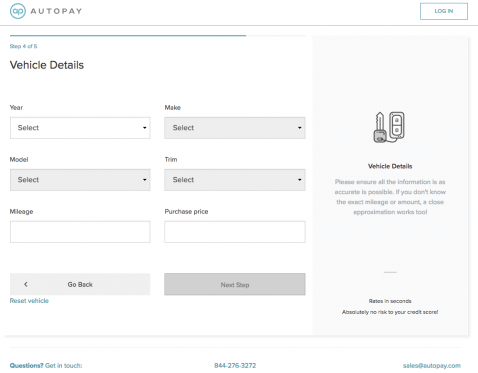
Task: Click the "Vehicle Details" page heading
Action: [x=47, y=65]
